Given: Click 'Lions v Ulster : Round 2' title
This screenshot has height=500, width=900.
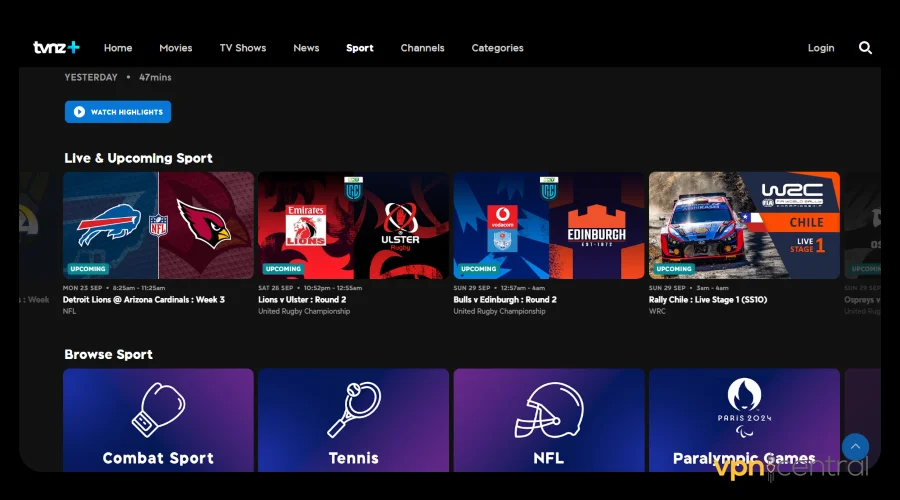Looking at the screenshot, I should pos(302,300).
